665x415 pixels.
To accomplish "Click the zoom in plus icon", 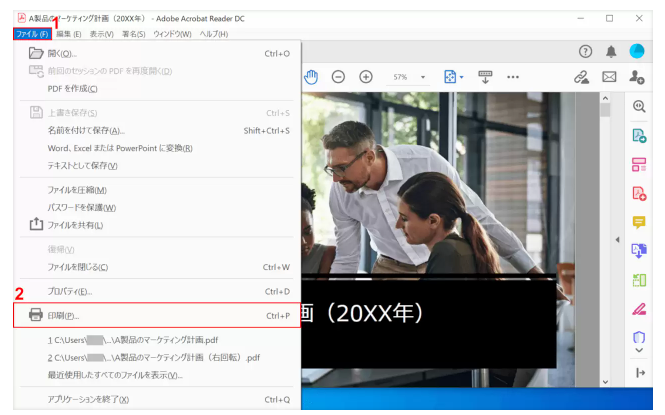I will (x=366, y=77).
